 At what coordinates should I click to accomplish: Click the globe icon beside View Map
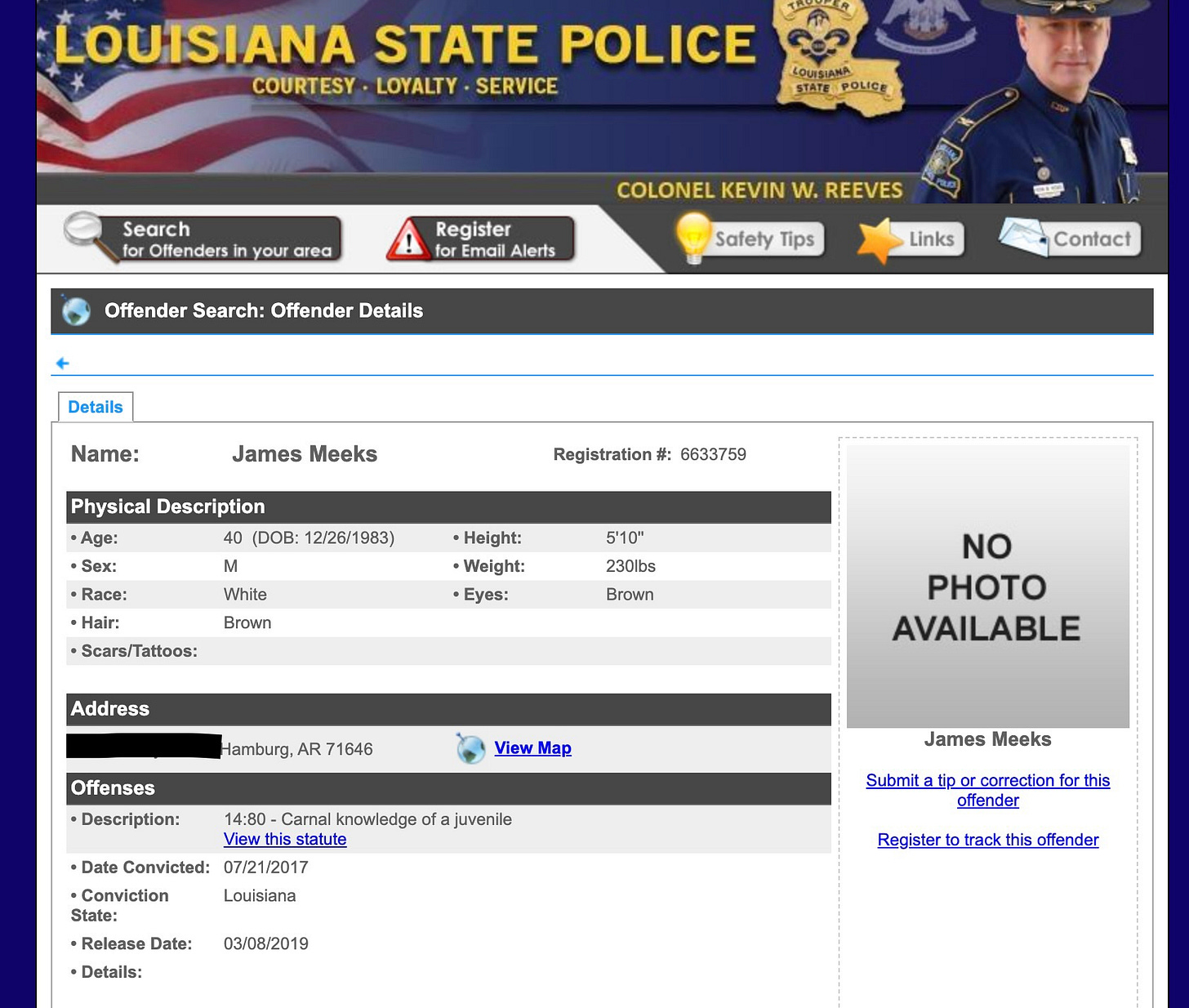[471, 748]
